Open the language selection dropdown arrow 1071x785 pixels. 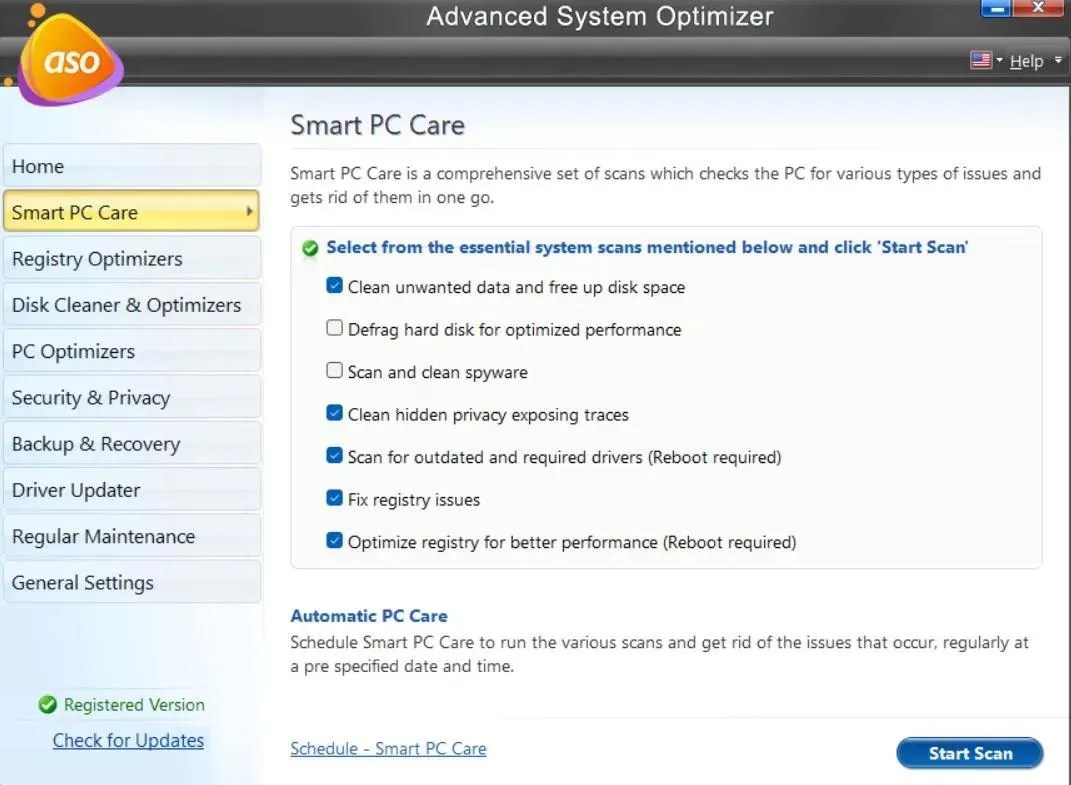point(1000,60)
